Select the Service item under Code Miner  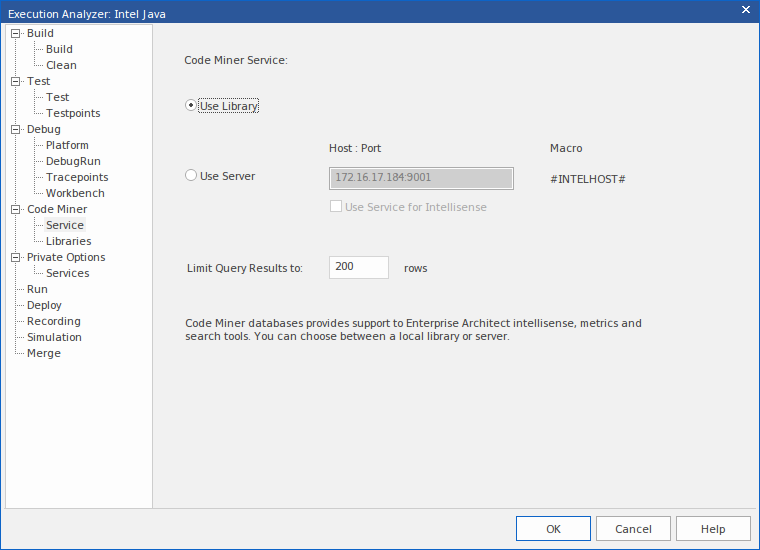[65, 225]
